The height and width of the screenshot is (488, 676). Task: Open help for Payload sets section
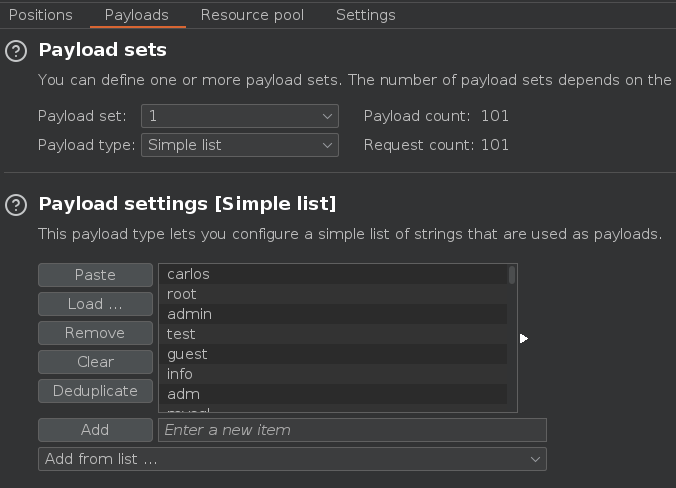pos(16,51)
